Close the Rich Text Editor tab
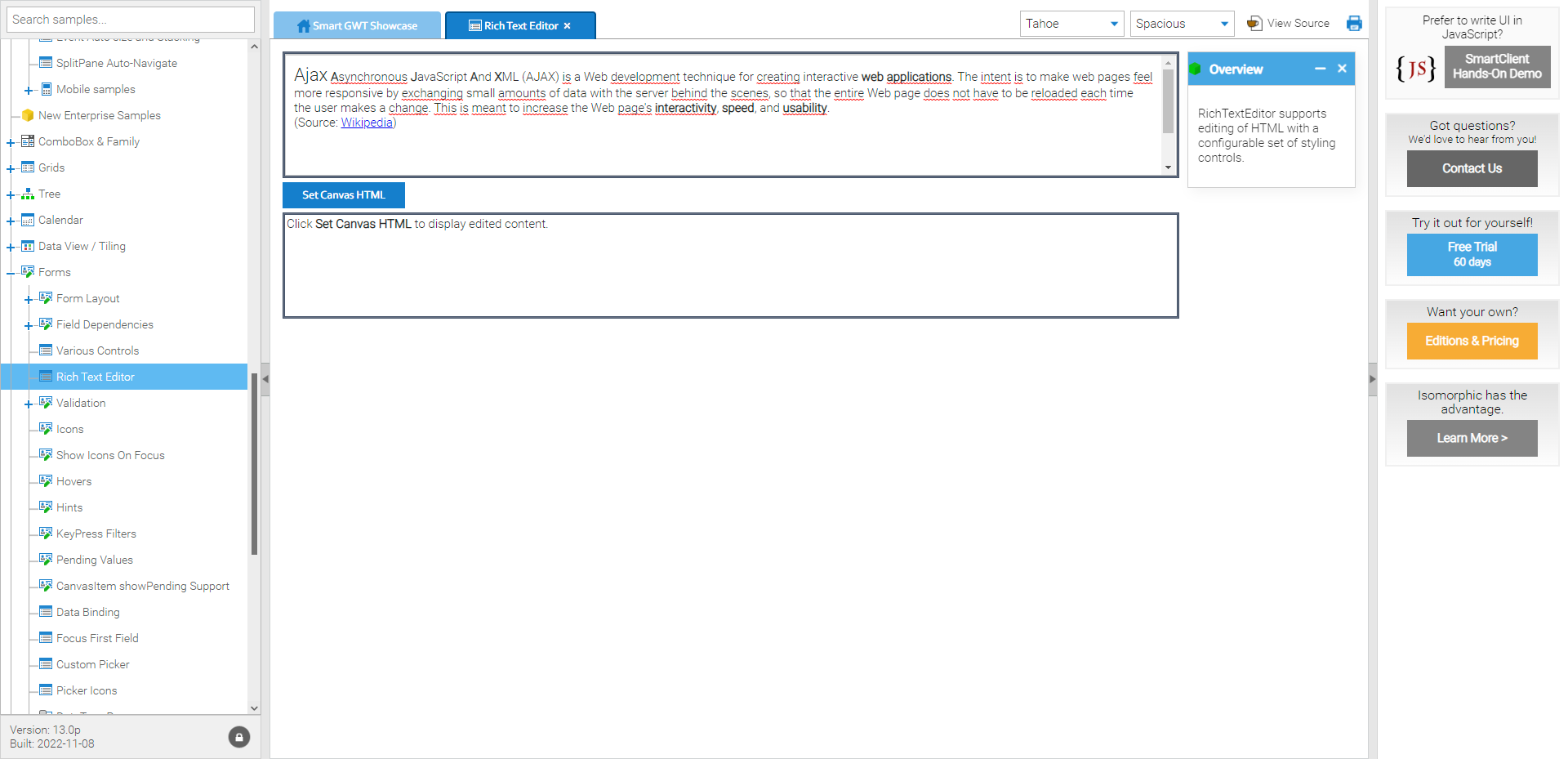The height and width of the screenshot is (759, 1568). [567, 26]
